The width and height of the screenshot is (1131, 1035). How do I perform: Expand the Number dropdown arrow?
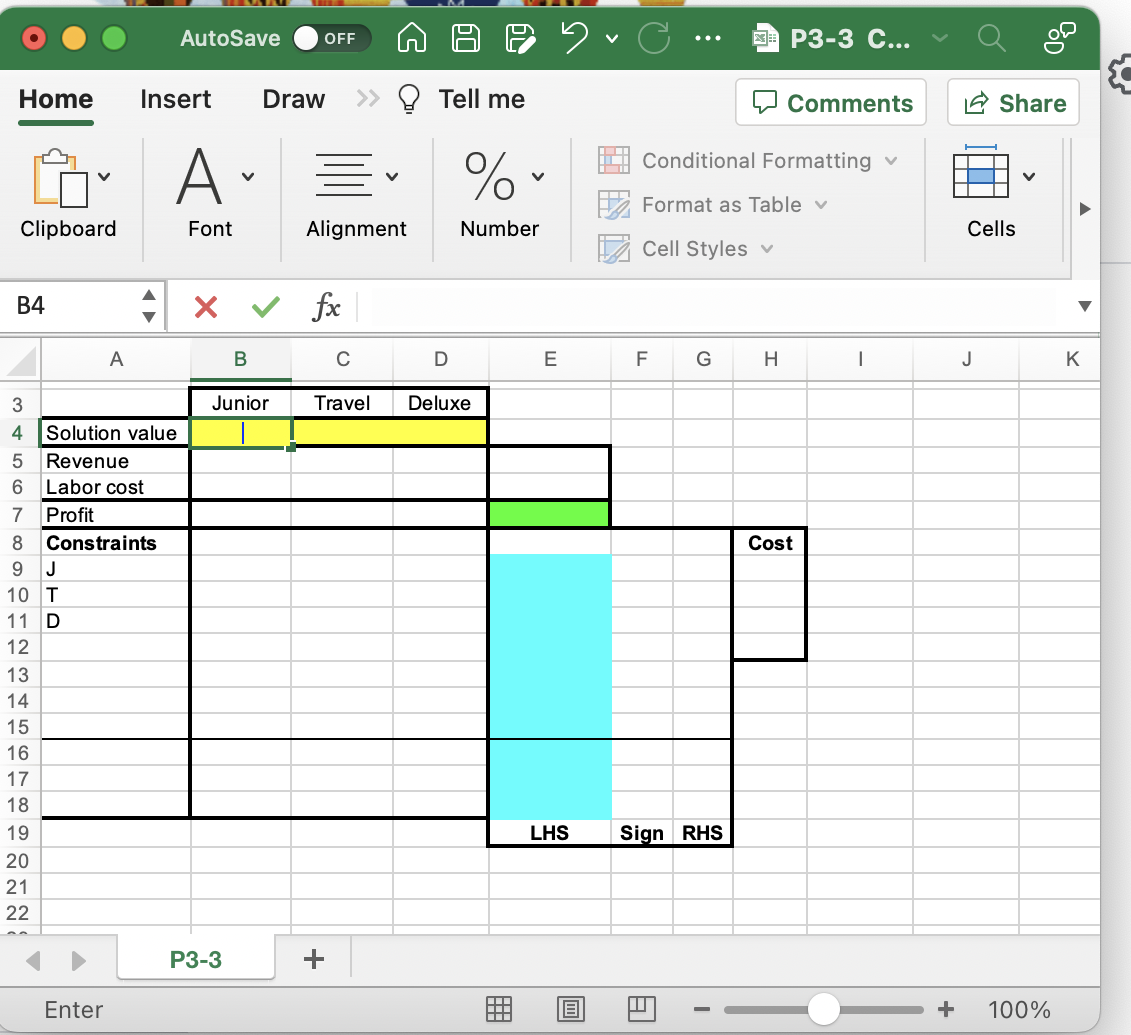[537, 177]
